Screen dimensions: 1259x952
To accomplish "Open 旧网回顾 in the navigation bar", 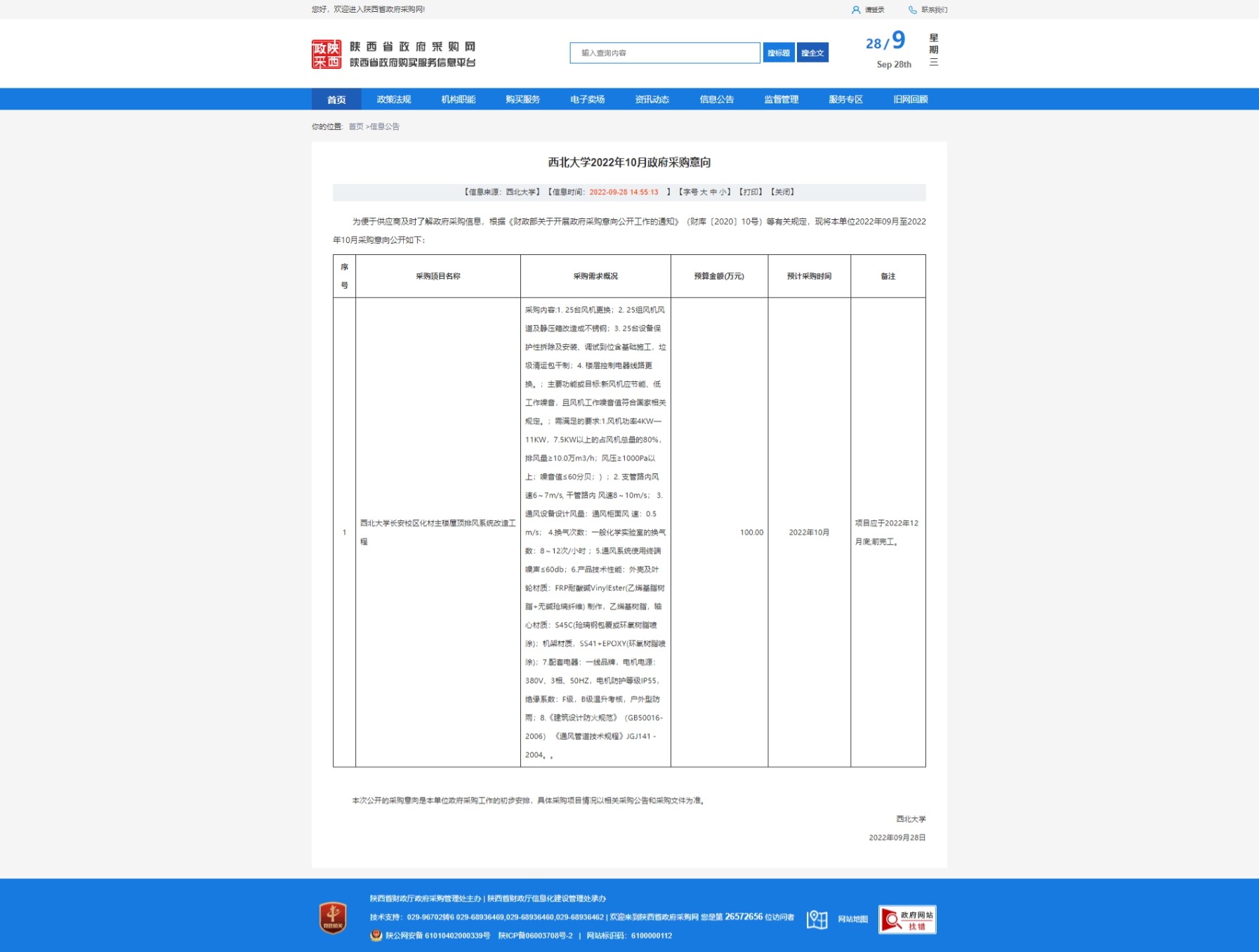I will click(910, 99).
